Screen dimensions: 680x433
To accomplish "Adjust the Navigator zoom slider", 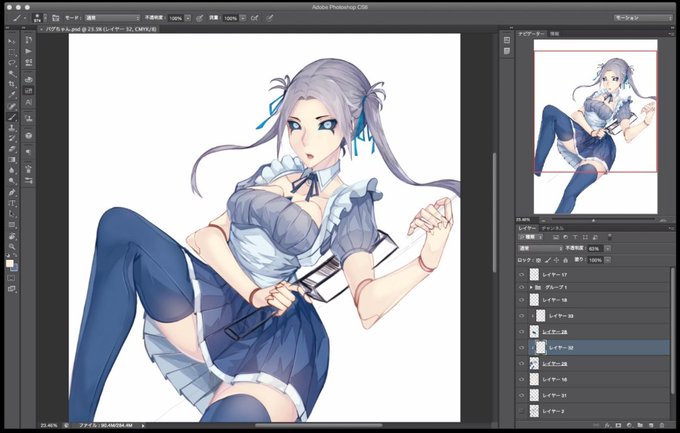I will tap(594, 220).
